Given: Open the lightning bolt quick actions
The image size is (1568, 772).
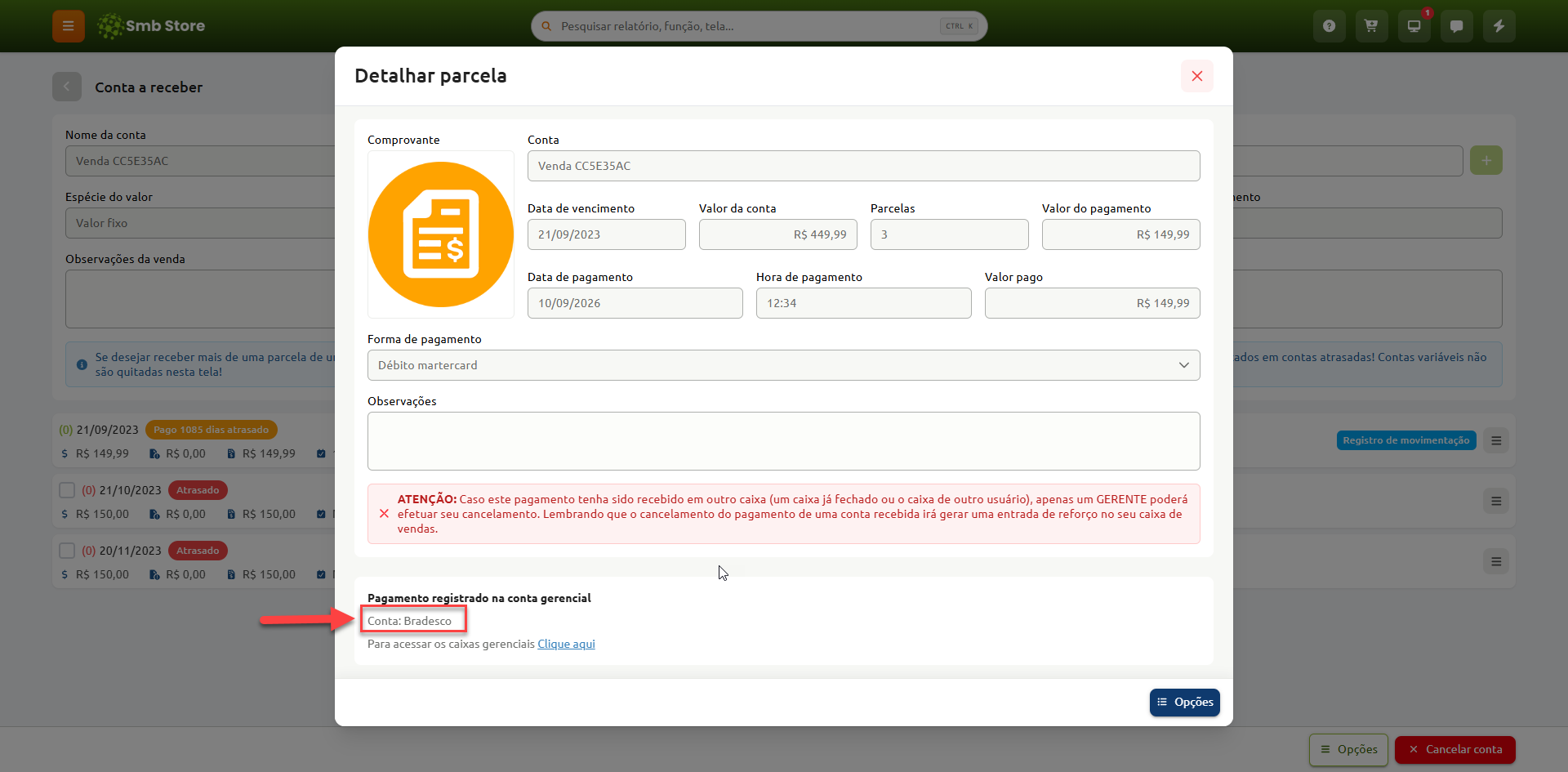Looking at the screenshot, I should tap(1499, 26).
